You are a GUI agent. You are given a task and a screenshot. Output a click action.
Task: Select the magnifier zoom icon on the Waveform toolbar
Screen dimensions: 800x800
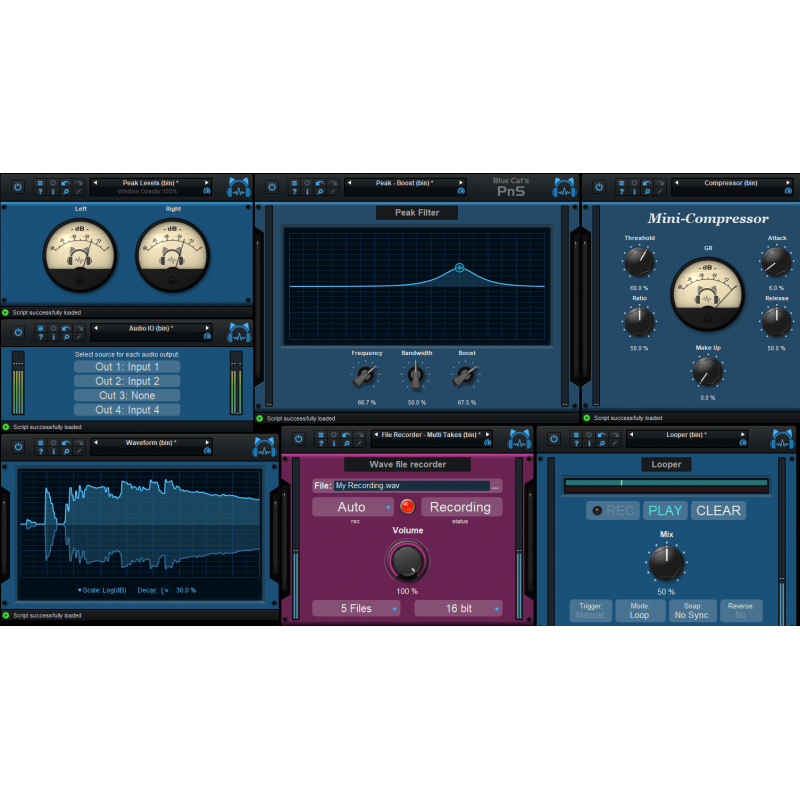pos(67,451)
